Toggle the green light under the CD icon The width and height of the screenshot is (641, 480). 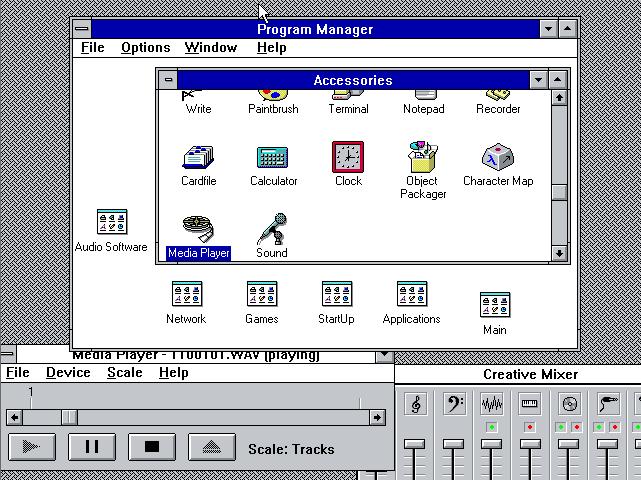tap(561, 427)
